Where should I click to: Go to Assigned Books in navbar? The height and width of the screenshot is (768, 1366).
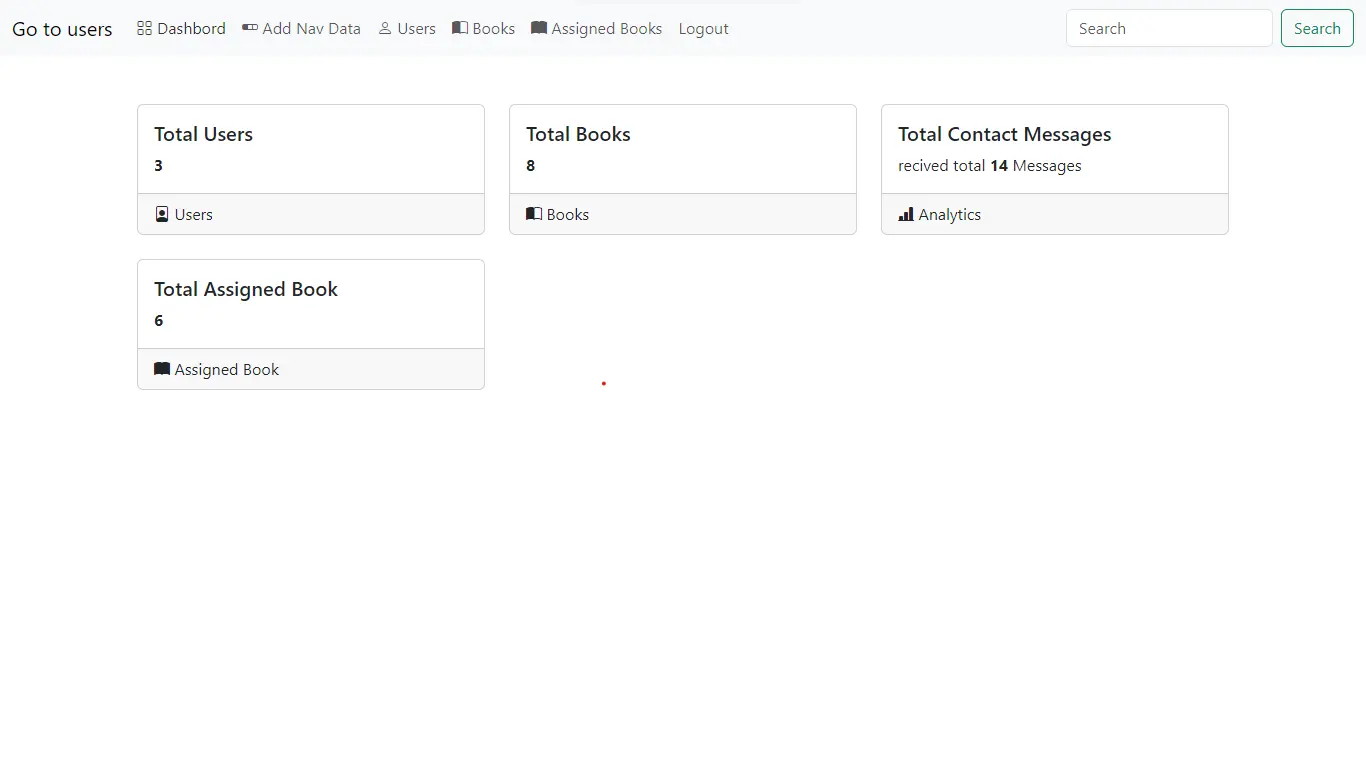point(606,28)
